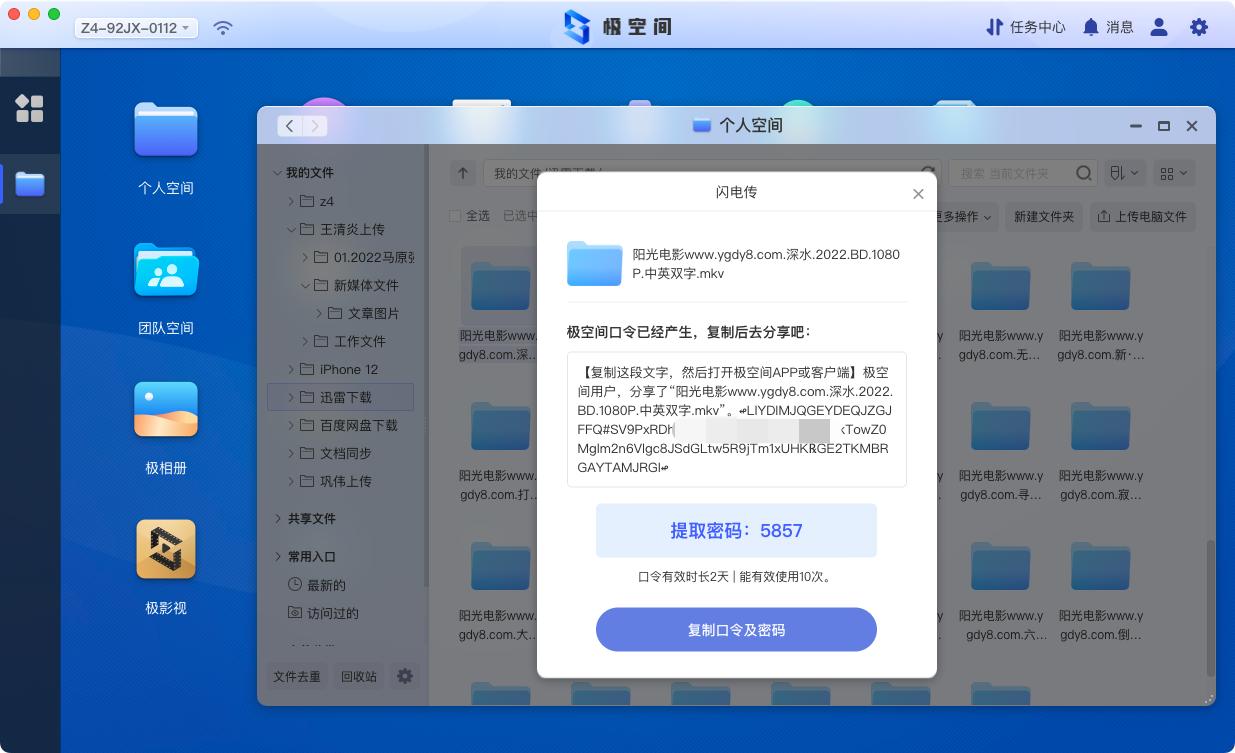Toggle the 全选 checkbox

pyautogui.click(x=455, y=218)
